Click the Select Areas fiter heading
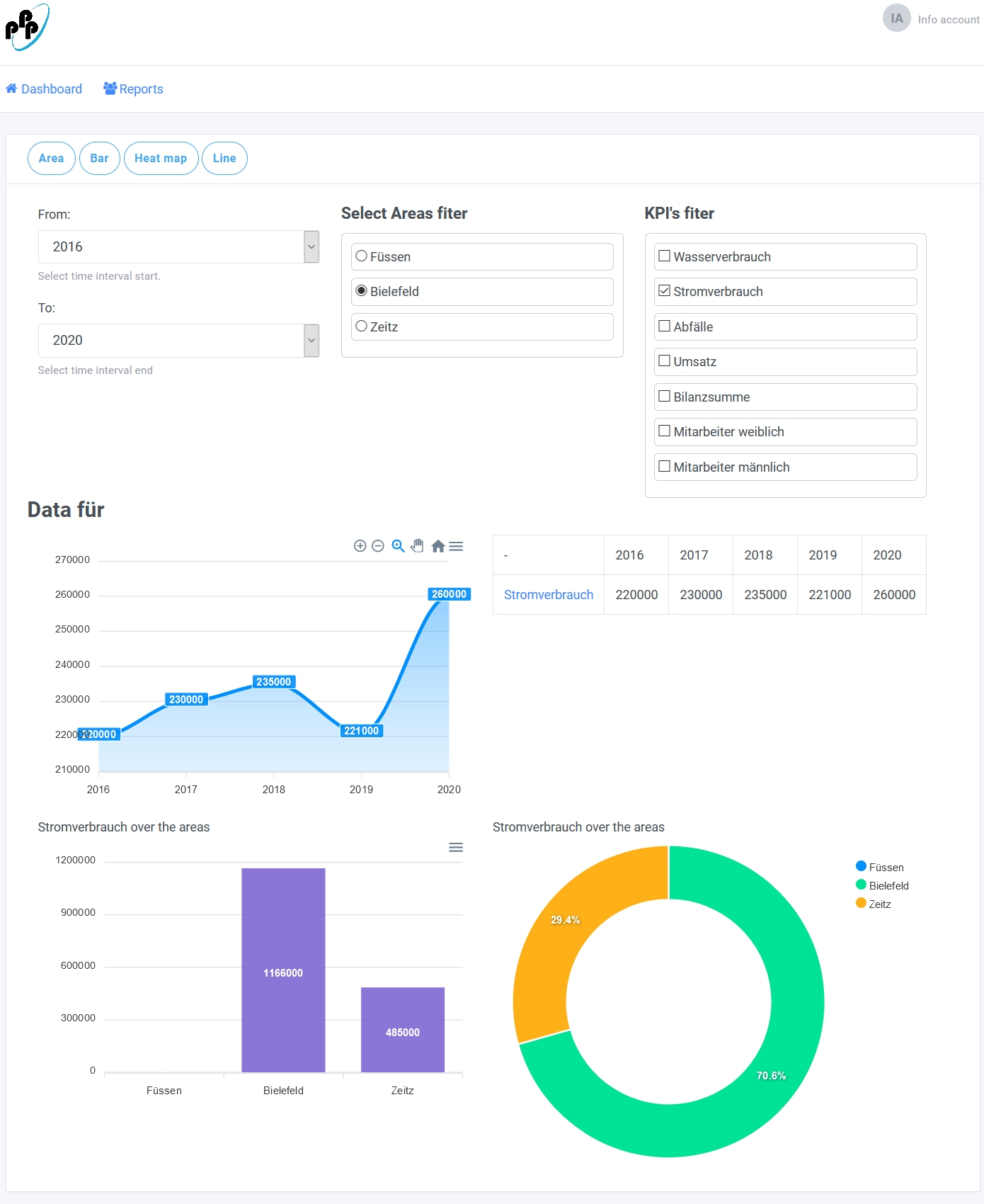This screenshot has height=1204, width=984. pyautogui.click(x=404, y=213)
